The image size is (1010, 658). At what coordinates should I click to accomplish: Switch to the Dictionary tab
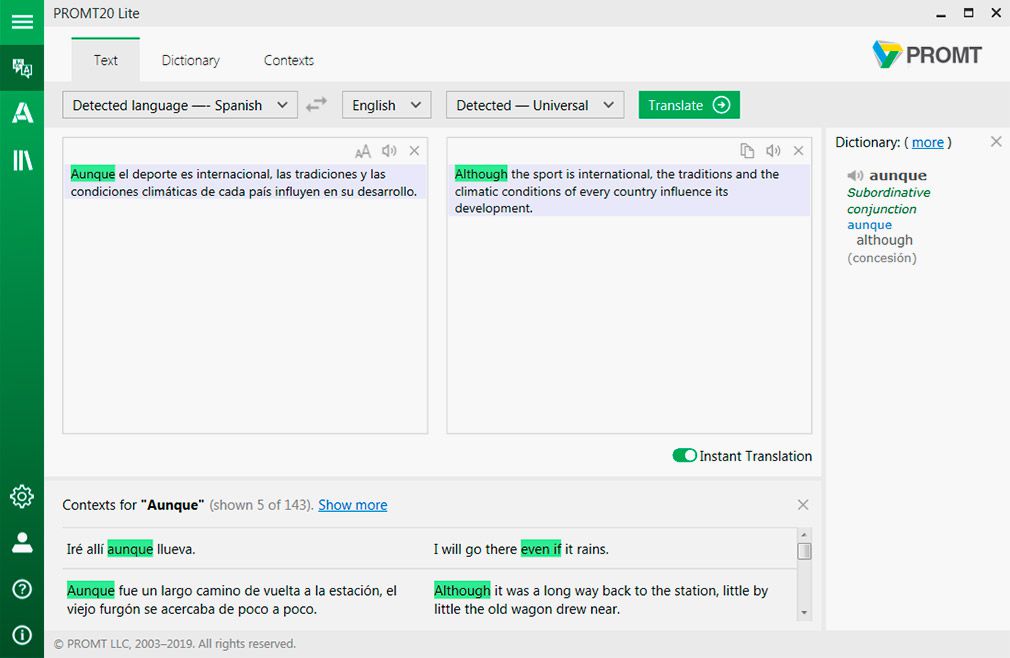191,60
